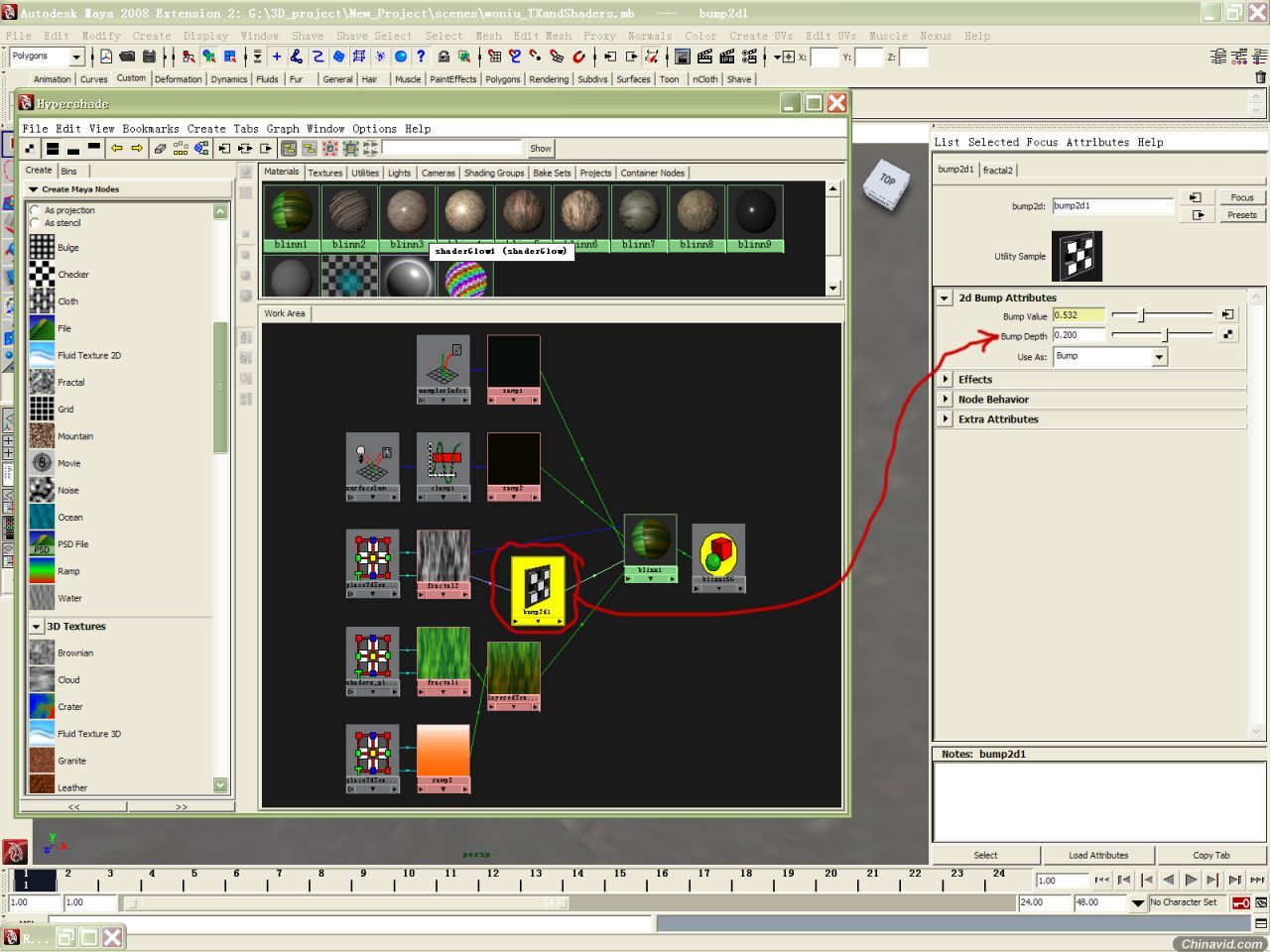Toggle the Create bar on/off checker button

tap(31, 148)
